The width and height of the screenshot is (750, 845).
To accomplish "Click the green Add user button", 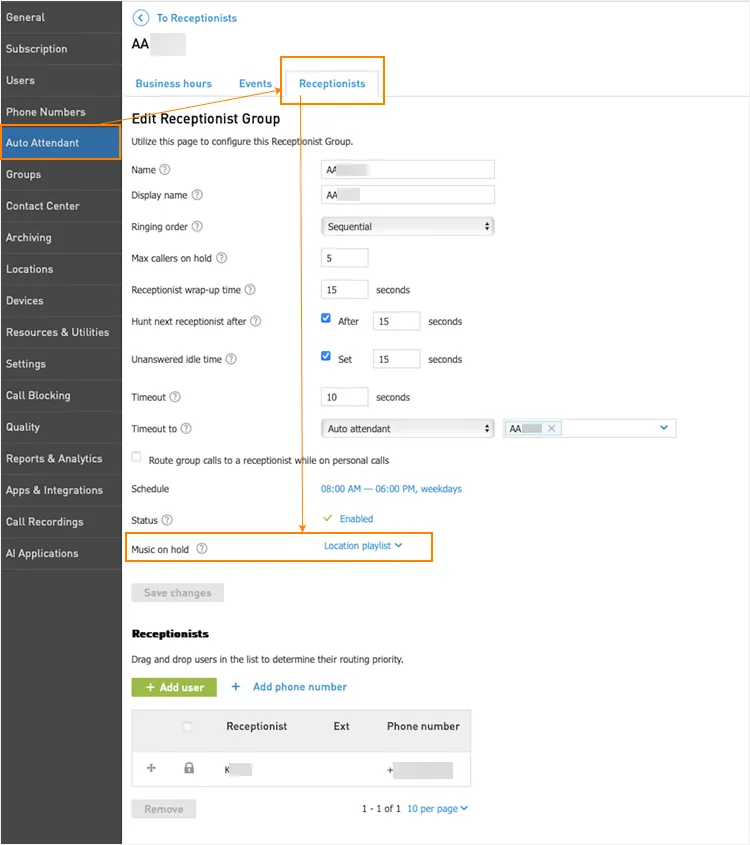I will tap(174, 687).
